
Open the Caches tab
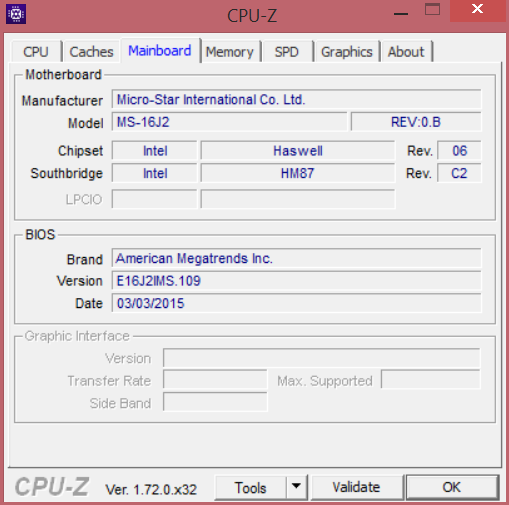[91, 52]
